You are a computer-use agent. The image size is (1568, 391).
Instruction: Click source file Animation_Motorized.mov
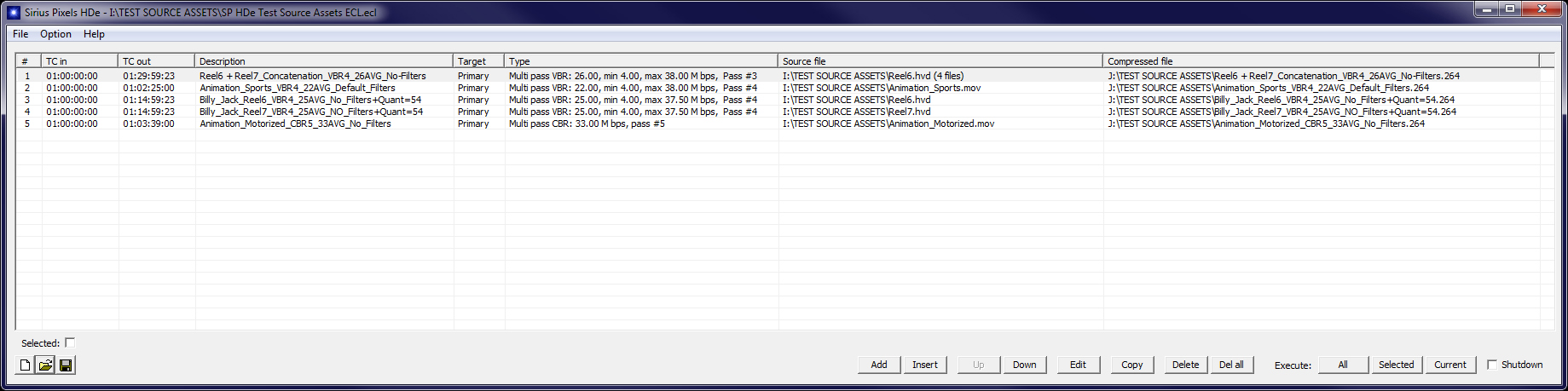(x=888, y=124)
